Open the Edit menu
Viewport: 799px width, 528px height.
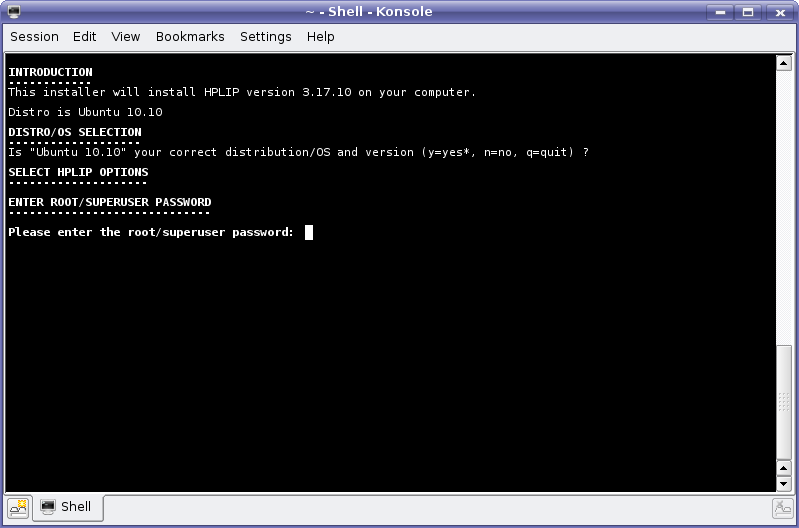point(84,37)
